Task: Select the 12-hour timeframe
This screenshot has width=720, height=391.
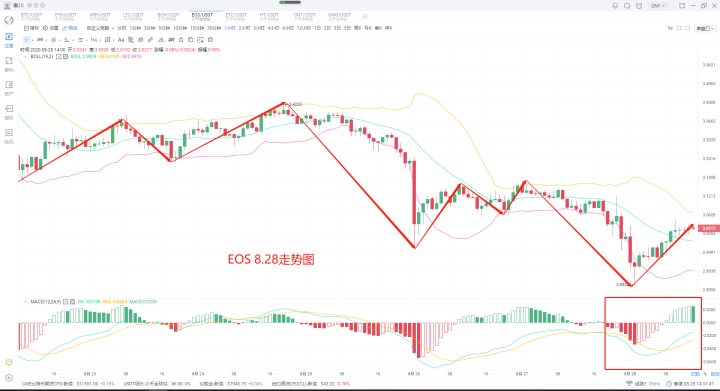Action: point(304,28)
